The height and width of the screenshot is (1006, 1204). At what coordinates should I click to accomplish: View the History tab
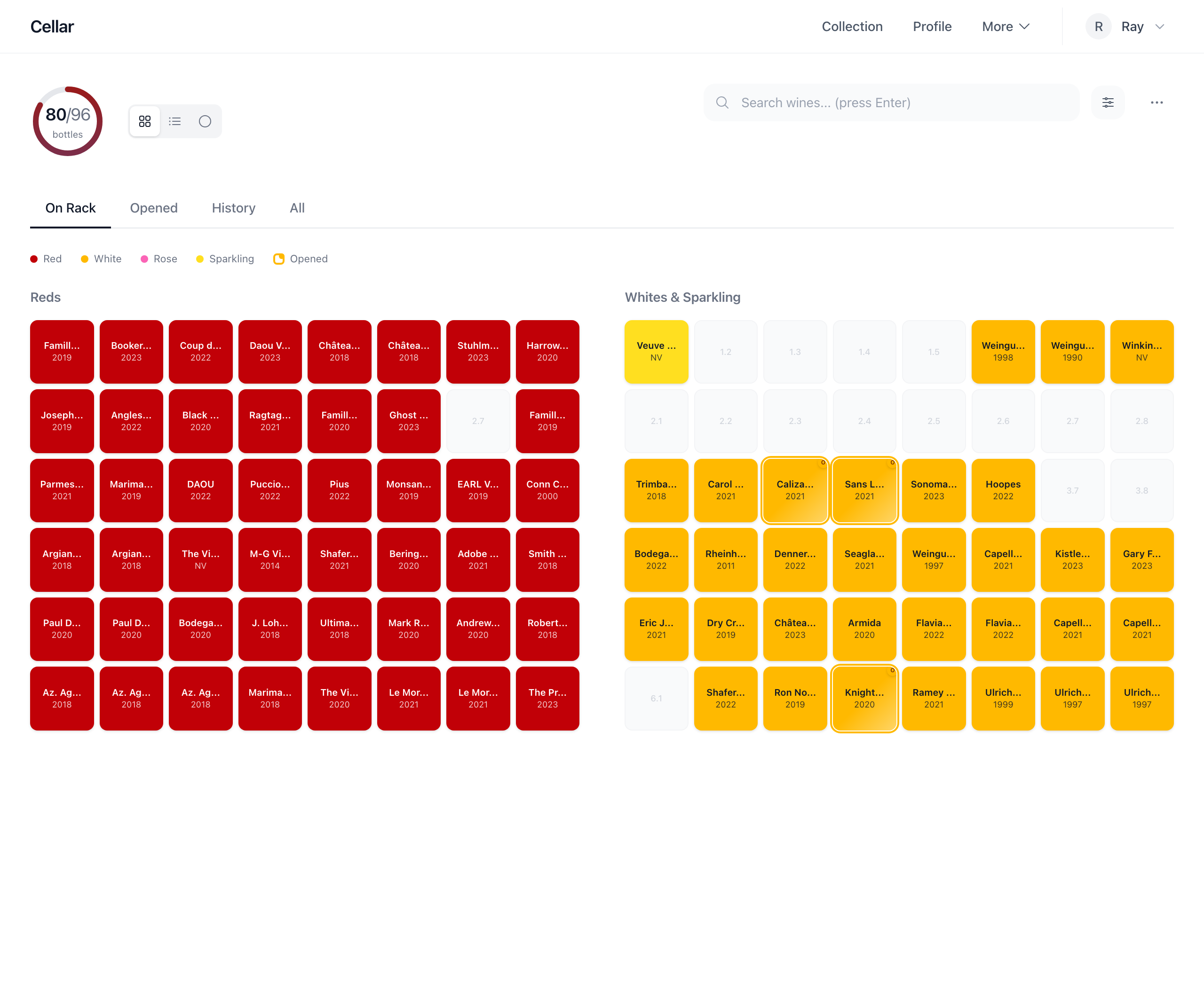click(233, 208)
